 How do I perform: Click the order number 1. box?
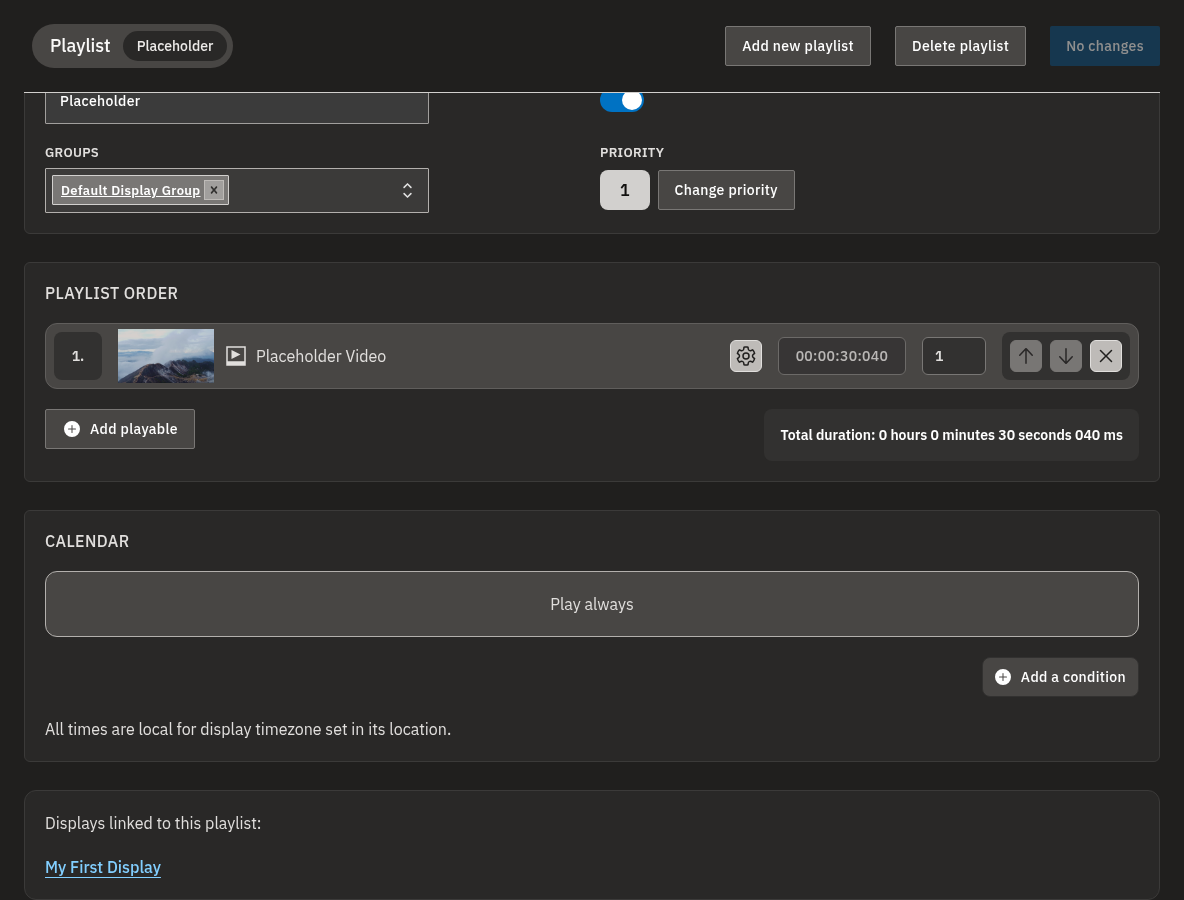coord(78,356)
